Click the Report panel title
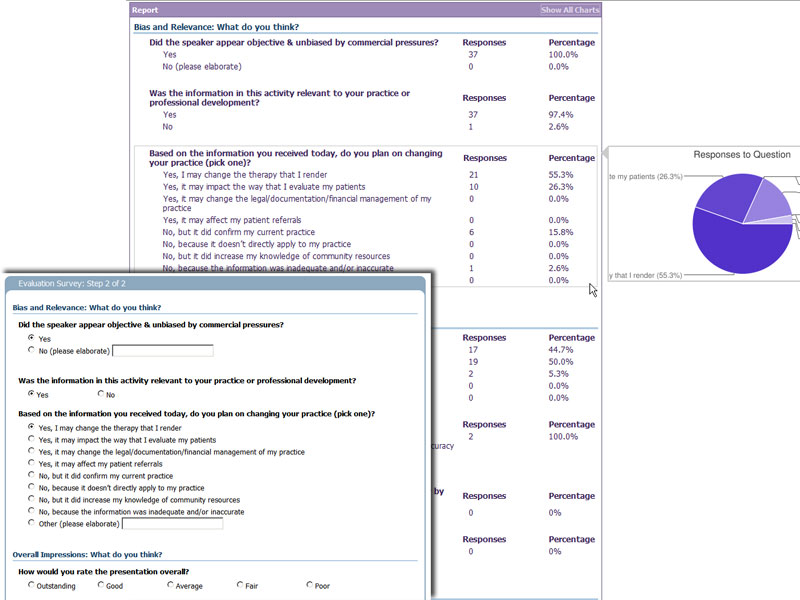Image resolution: width=800 pixels, height=600 pixels. tap(145, 10)
